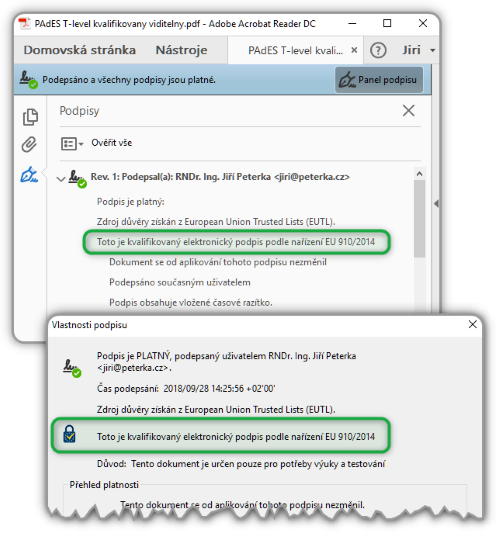Click valid signature icon in Vlastnosti podpisu dialog
500x537 pixels.
[x=72, y=368]
